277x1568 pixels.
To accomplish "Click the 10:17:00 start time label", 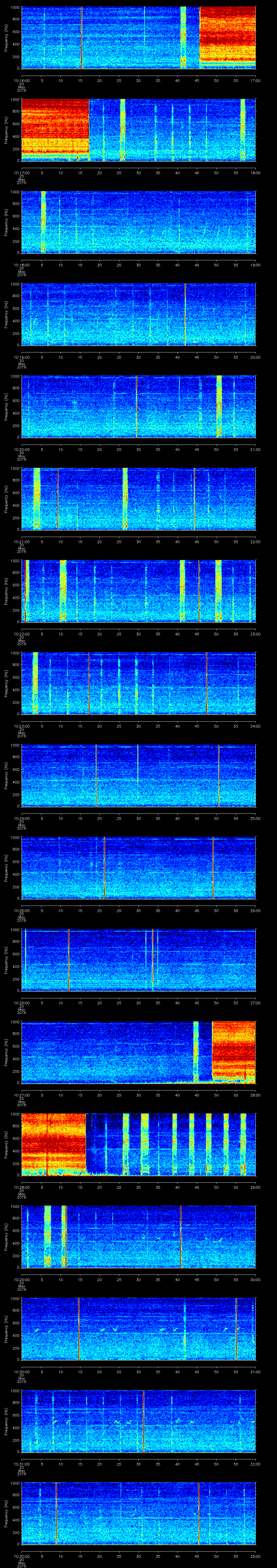I will click(x=21, y=172).
